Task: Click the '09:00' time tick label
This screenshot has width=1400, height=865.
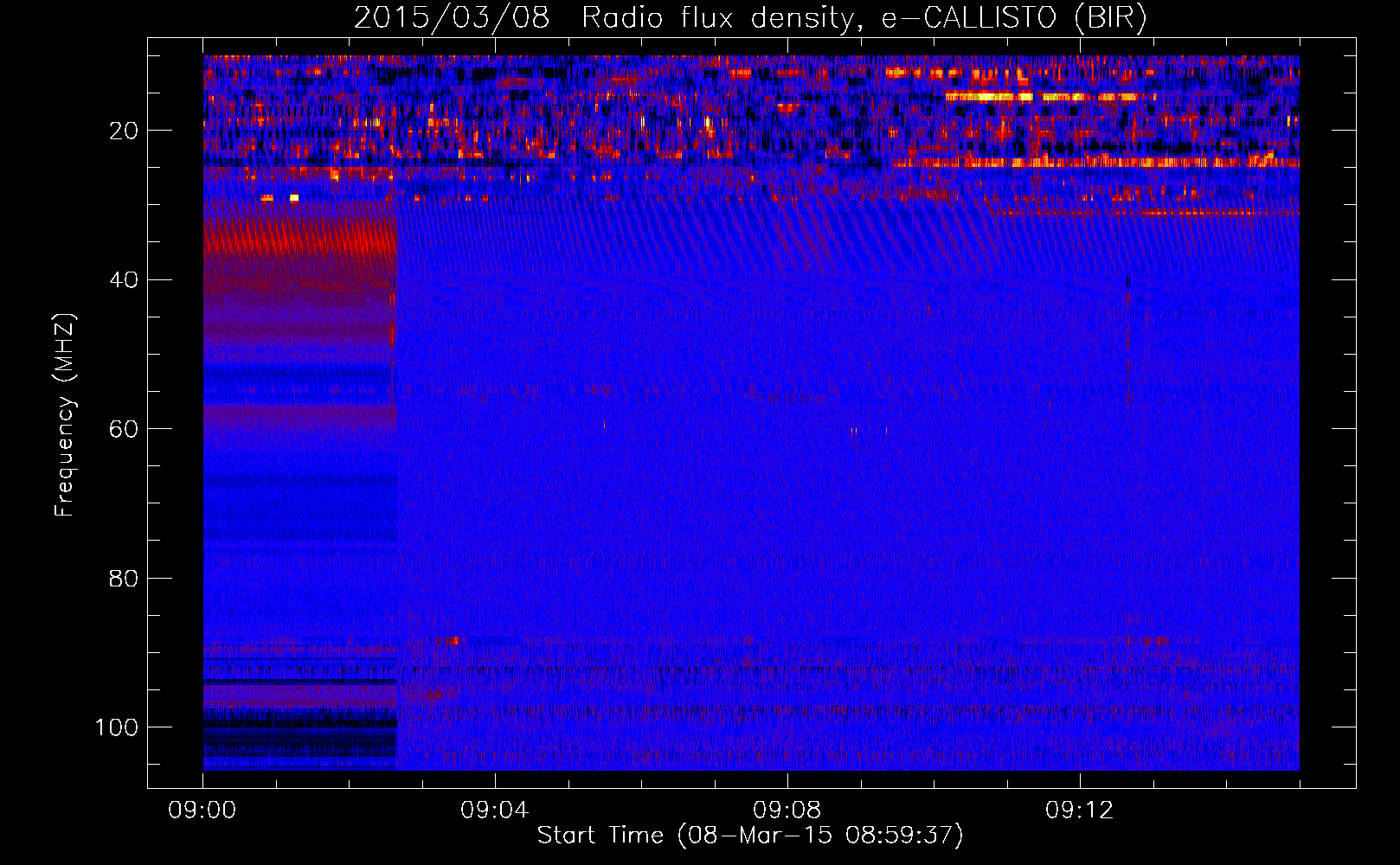Action: (x=202, y=811)
